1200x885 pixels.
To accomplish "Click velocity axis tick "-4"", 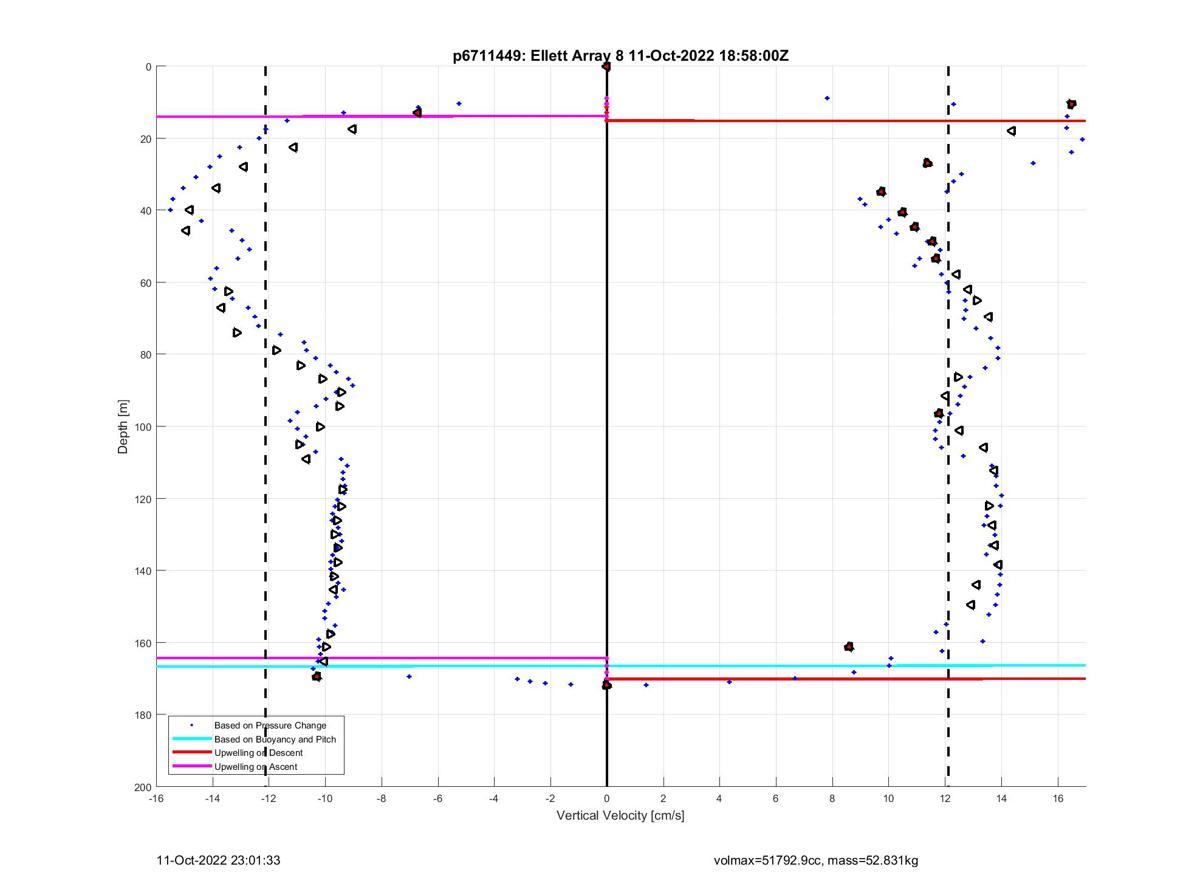I will click(x=494, y=798).
